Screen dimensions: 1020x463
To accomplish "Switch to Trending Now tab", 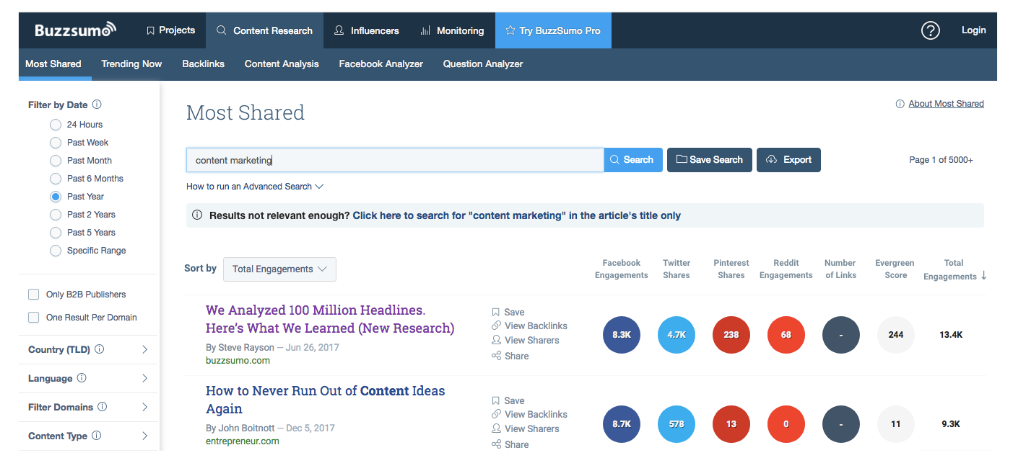I will coord(131,64).
